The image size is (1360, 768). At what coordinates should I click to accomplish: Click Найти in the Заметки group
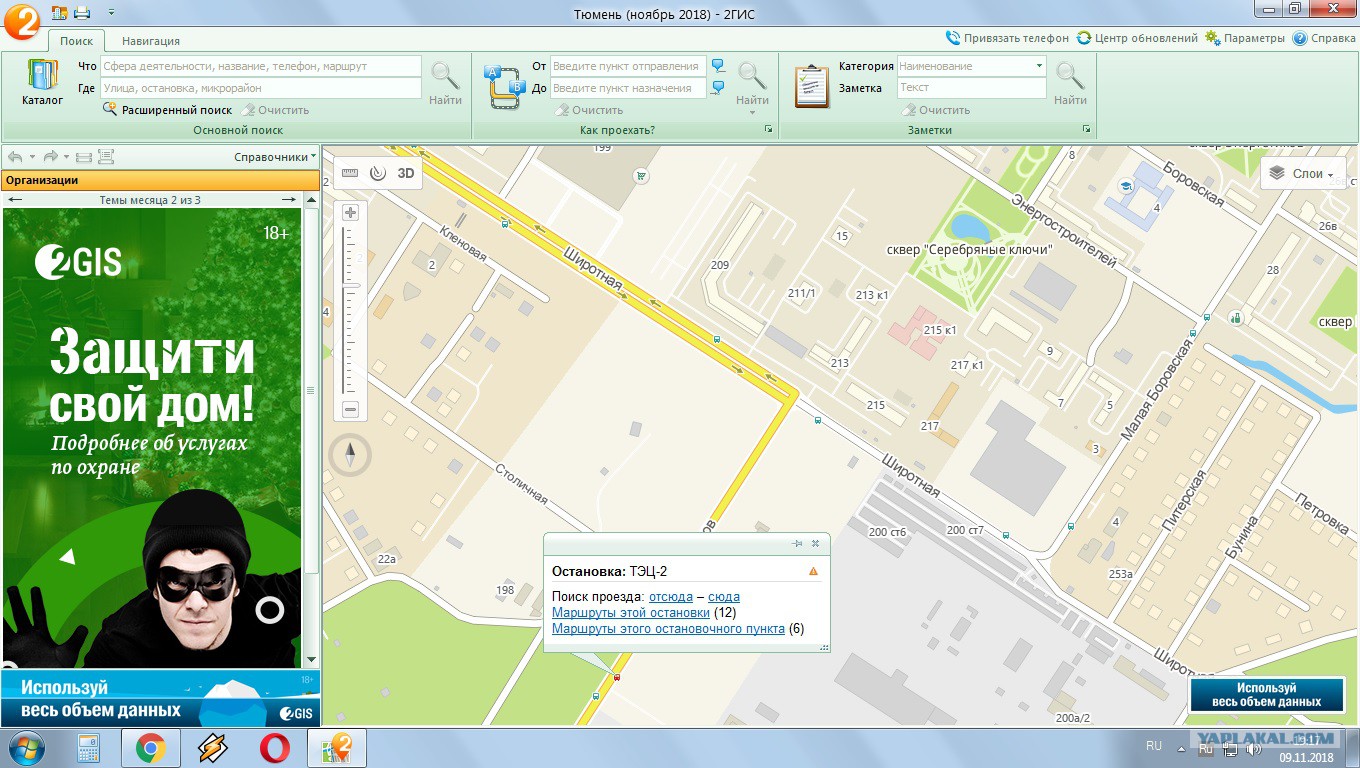click(1070, 84)
